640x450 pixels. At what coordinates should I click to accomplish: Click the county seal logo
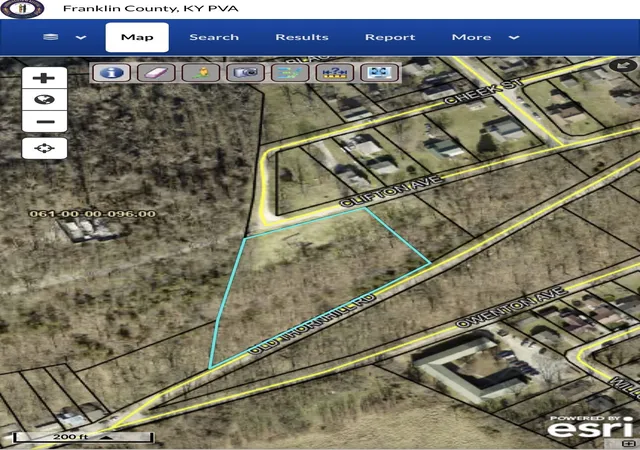[x=22, y=8]
